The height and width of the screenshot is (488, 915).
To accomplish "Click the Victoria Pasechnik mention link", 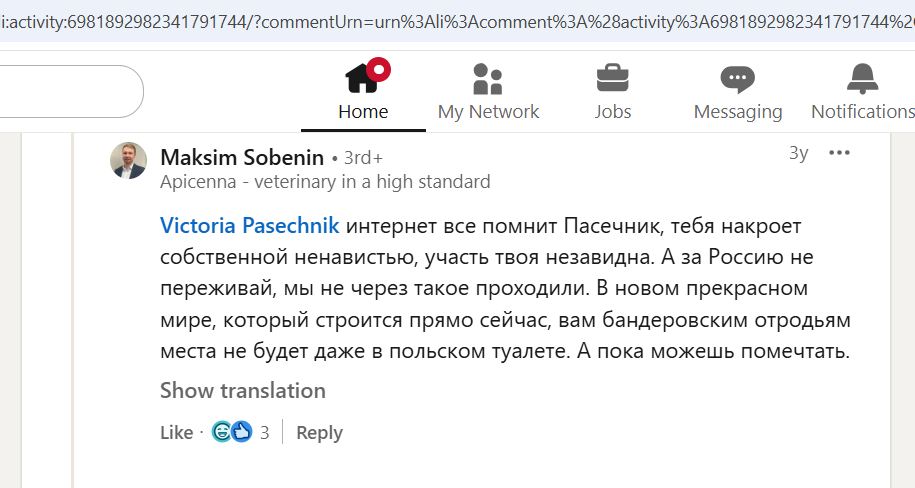I will click(x=250, y=225).
